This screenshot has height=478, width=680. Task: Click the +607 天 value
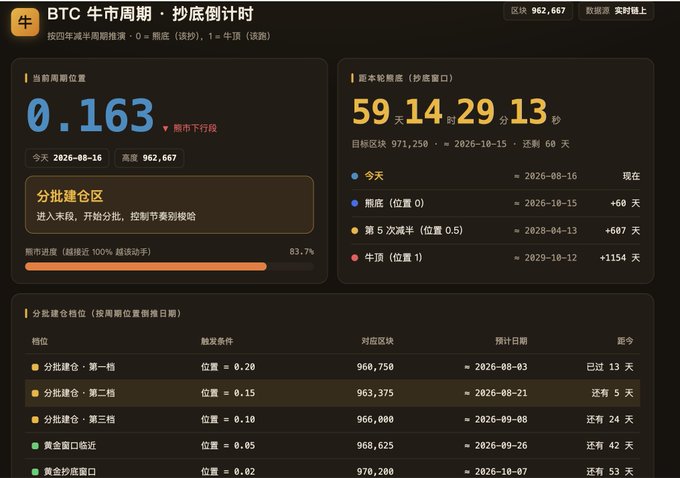tap(622, 231)
